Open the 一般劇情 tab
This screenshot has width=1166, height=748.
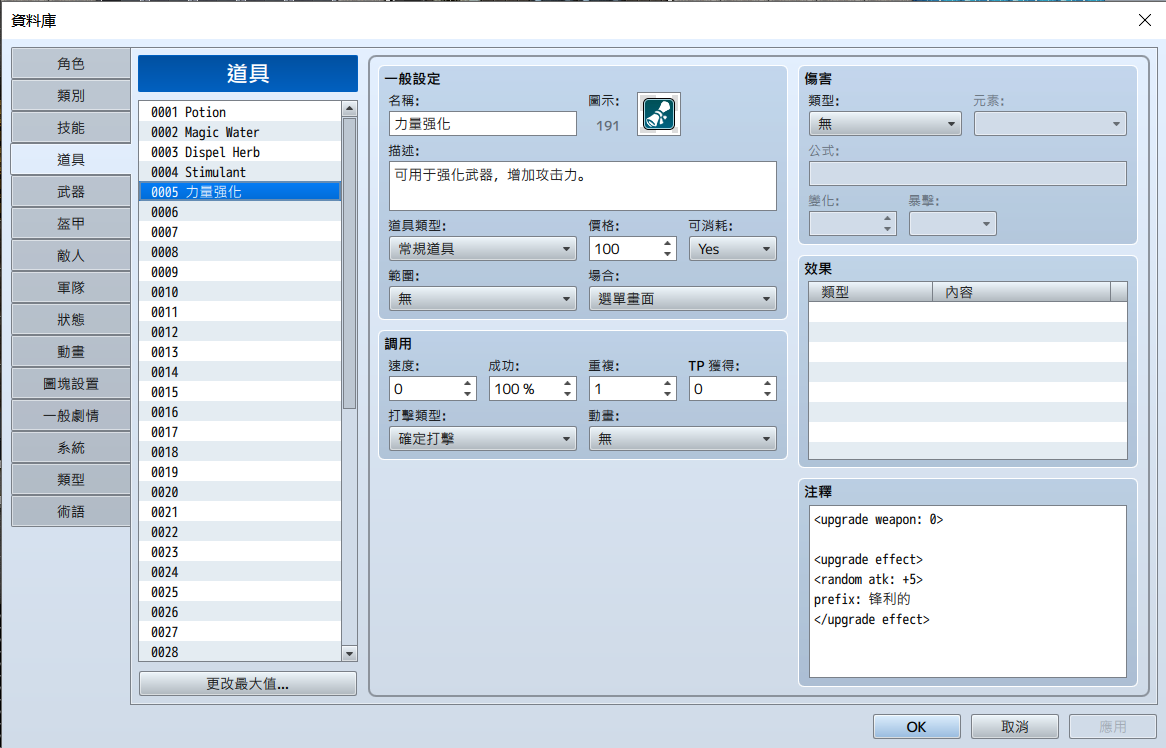(x=71, y=416)
